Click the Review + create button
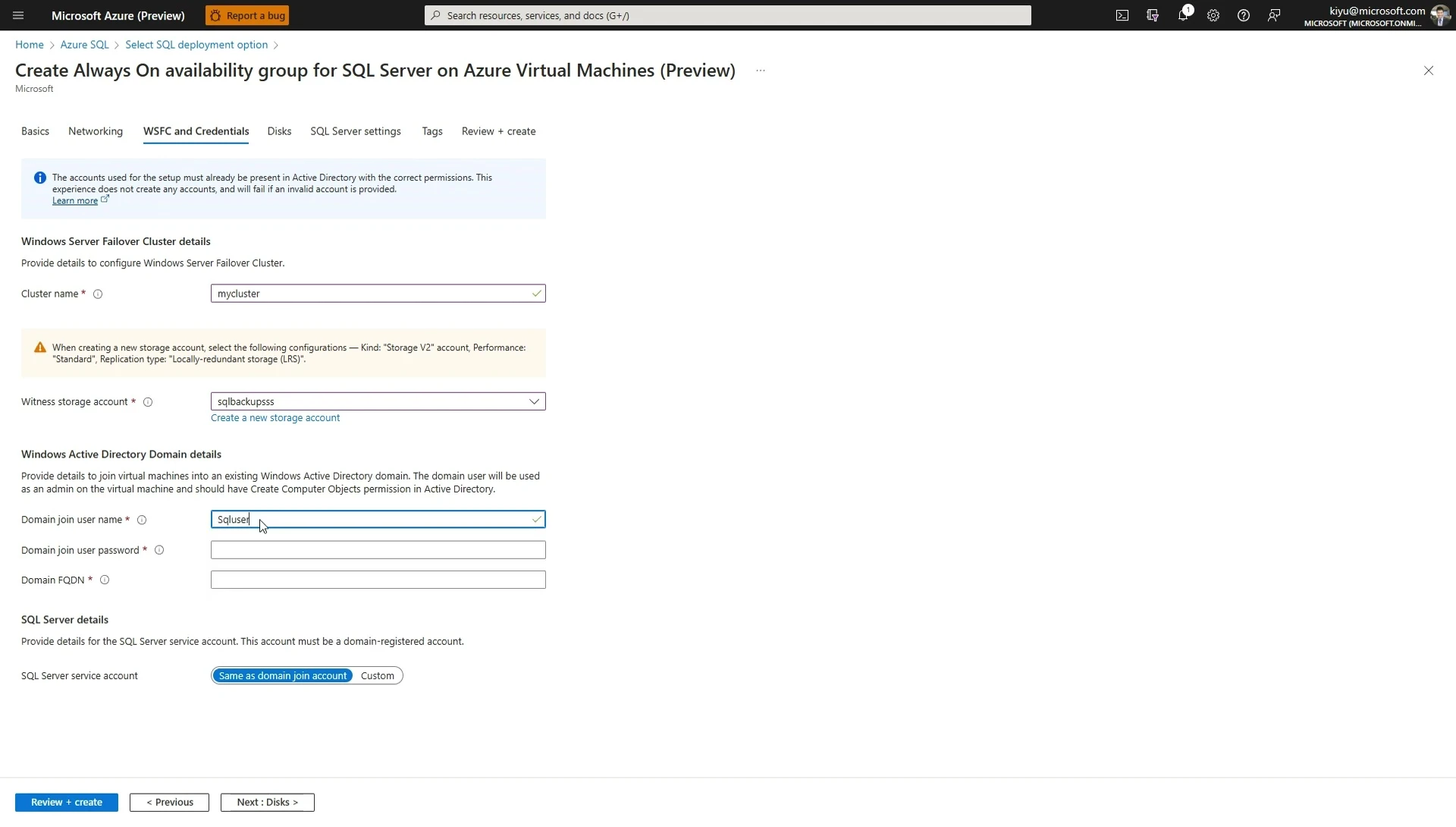Image resolution: width=1456 pixels, height=827 pixels. [x=67, y=803]
